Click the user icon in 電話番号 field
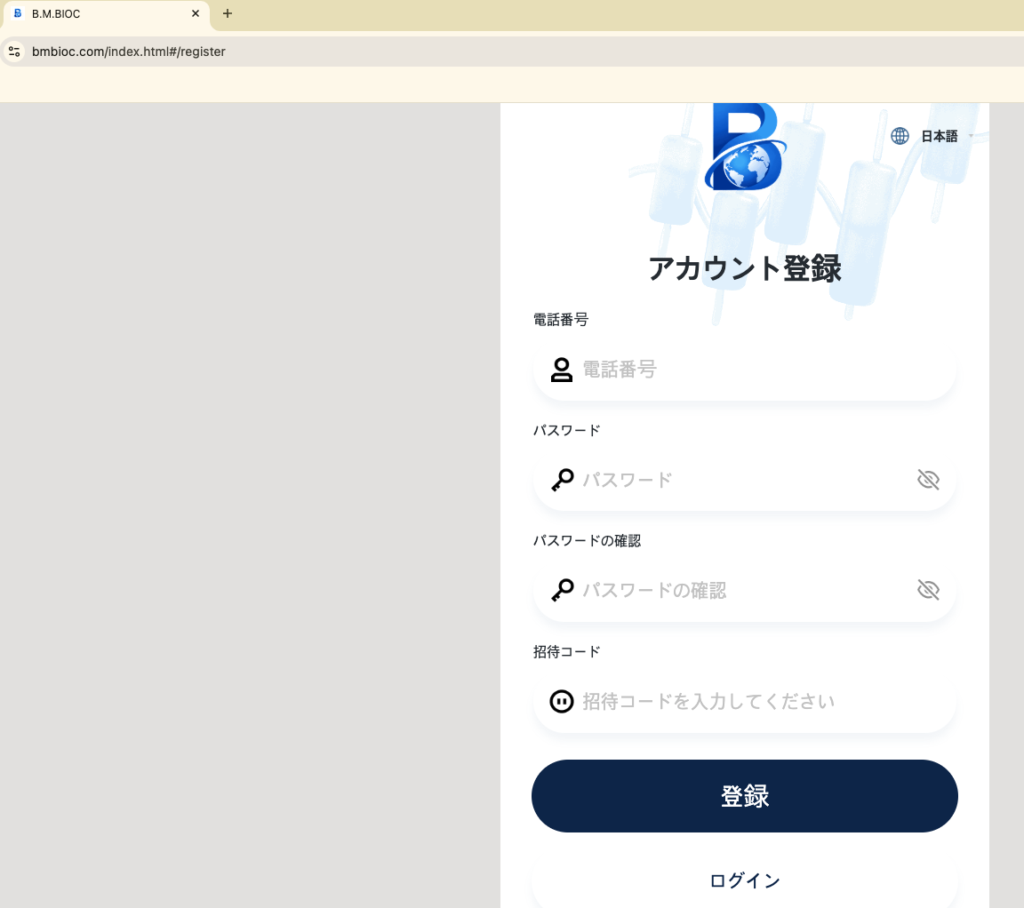Screen dimensions: 1024x908 point(561,370)
